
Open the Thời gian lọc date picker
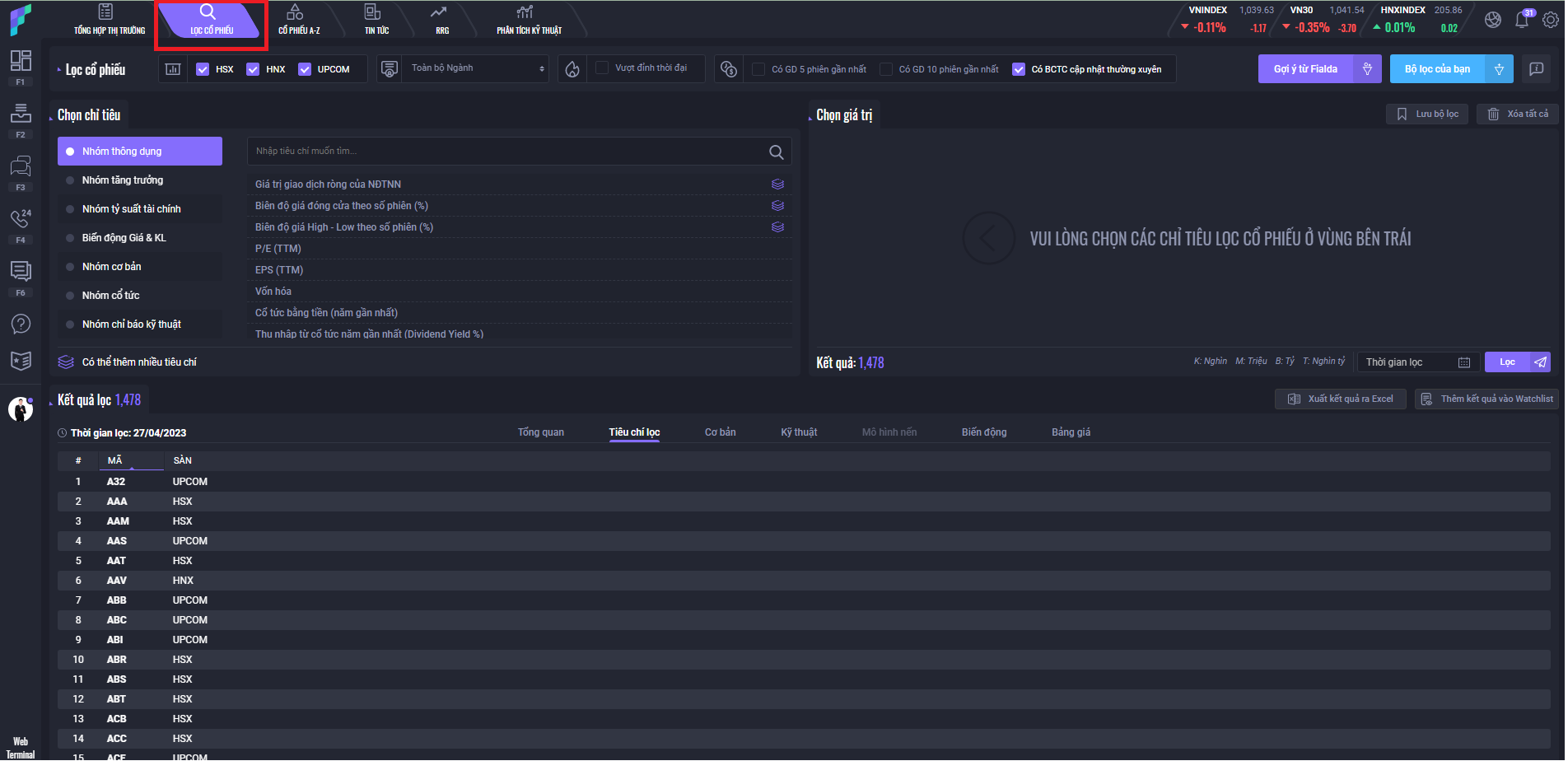point(1463,362)
